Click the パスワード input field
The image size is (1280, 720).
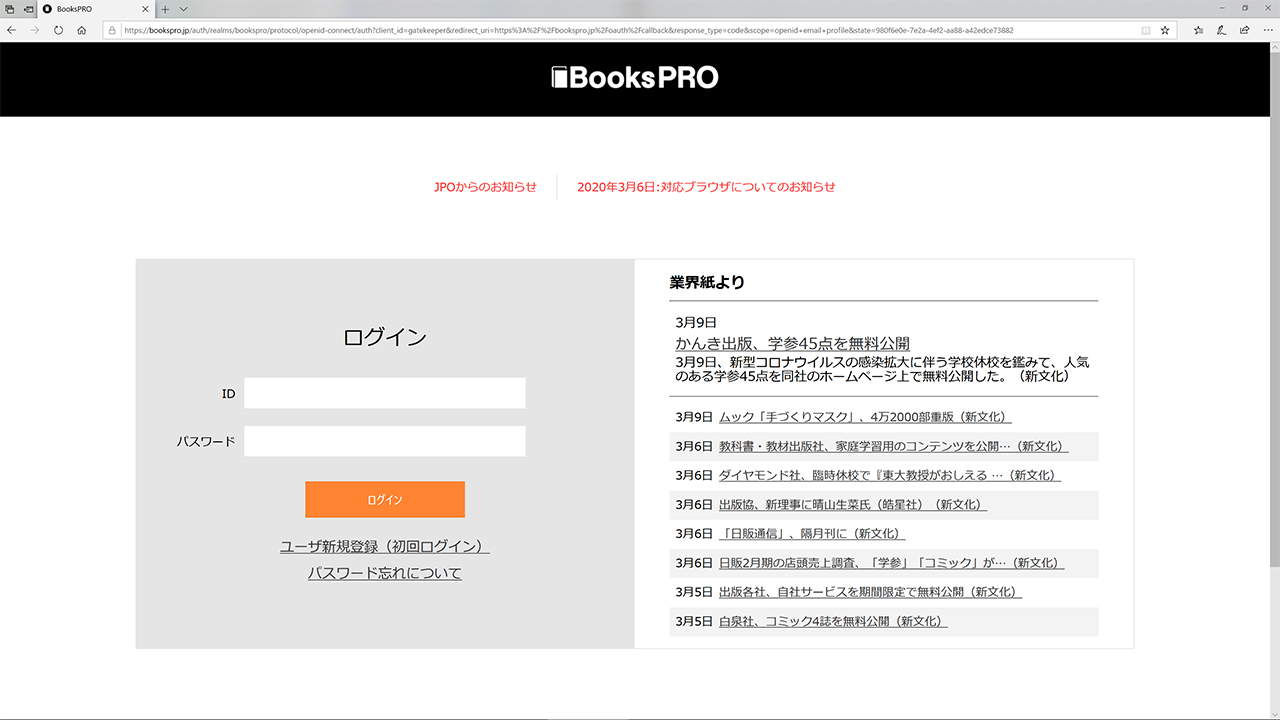coord(385,441)
